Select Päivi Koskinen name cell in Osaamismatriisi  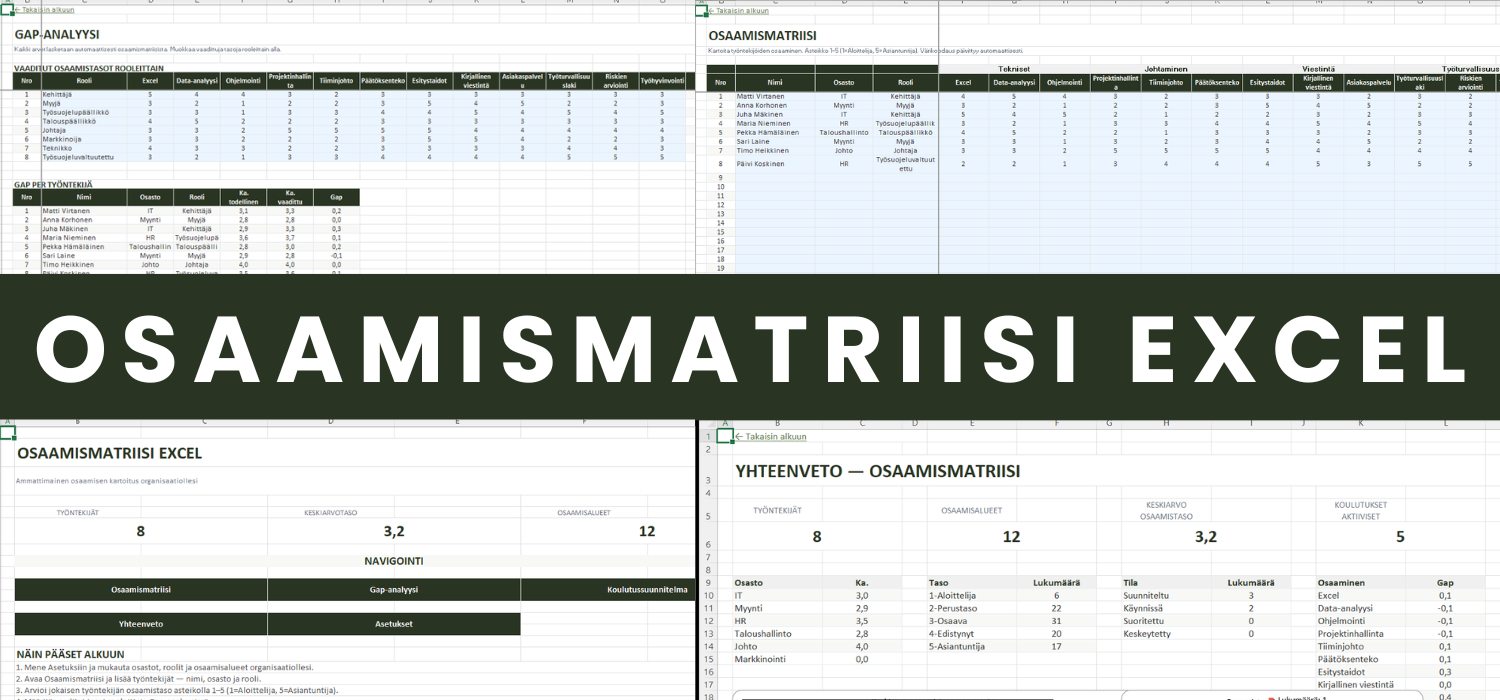tap(760, 163)
